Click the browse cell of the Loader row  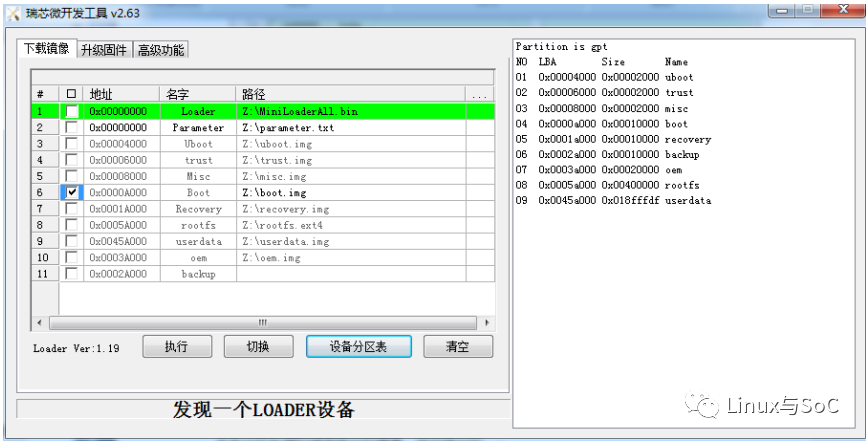[x=480, y=112]
